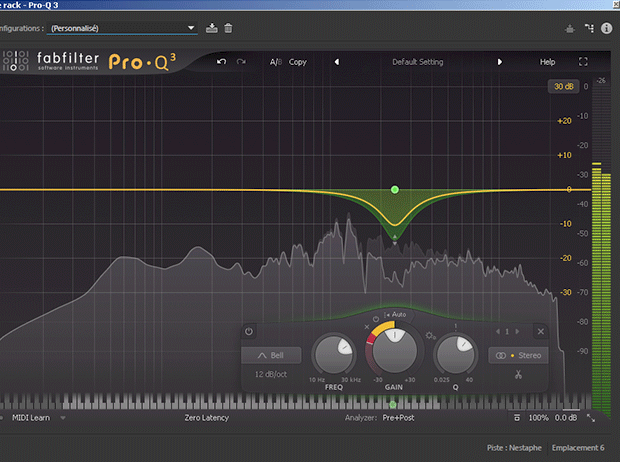The height and width of the screenshot is (462, 620).
Task: Click the Gain-Q interaction gear icon
Action: point(430,336)
